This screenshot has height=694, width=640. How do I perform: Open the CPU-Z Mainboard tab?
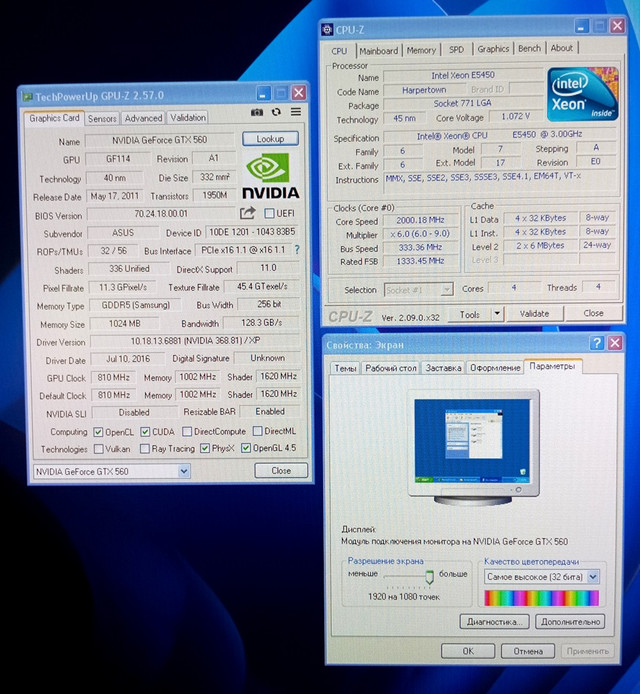[379, 51]
